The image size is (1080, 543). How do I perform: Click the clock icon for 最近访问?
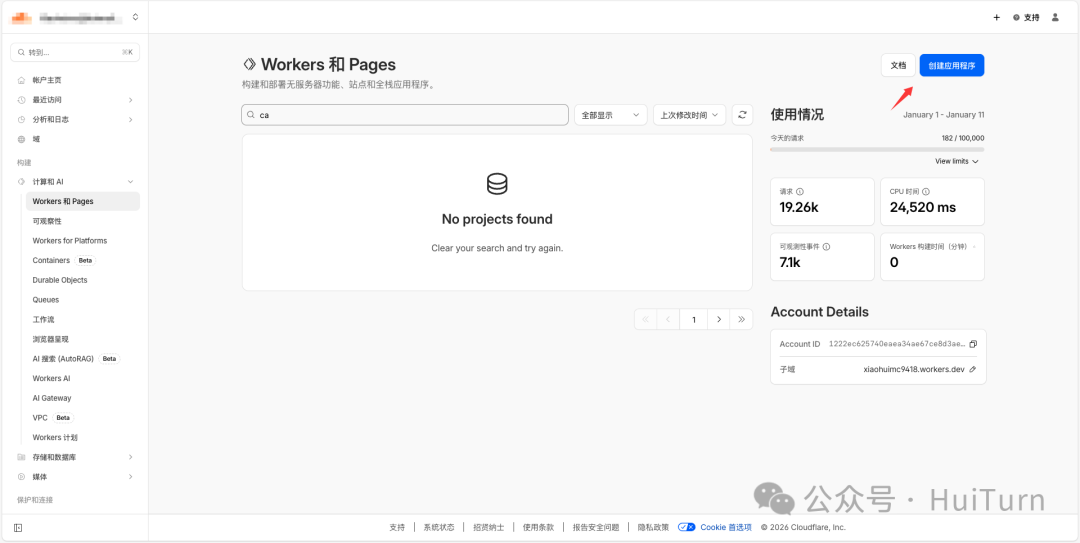(x=21, y=100)
